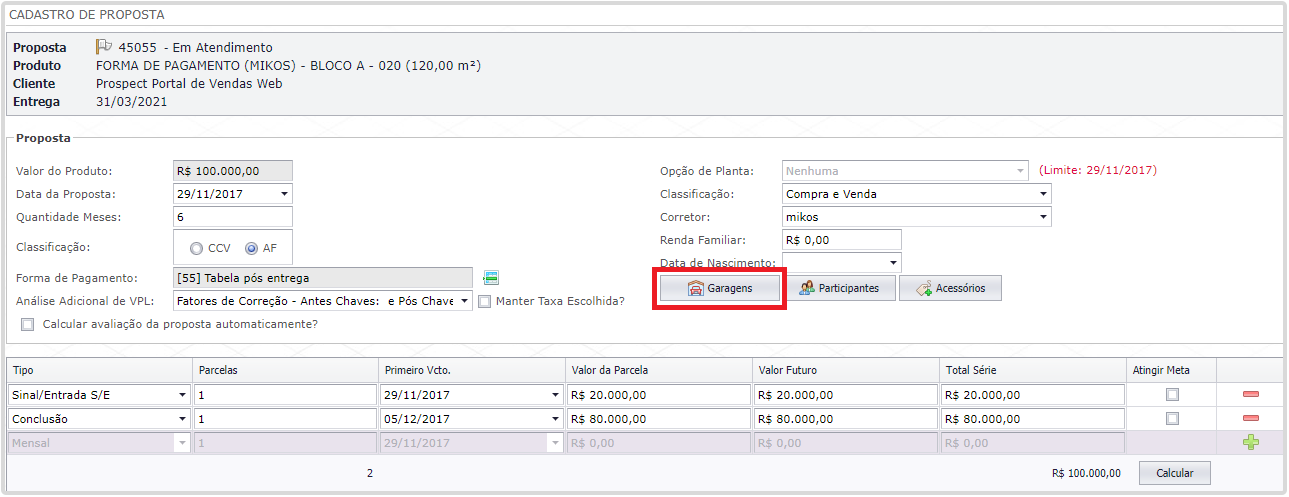This screenshot has height=497, width=1289.
Task: Remove the Sinal/Entrada S/E installment row
Action: pos(1251,395)
